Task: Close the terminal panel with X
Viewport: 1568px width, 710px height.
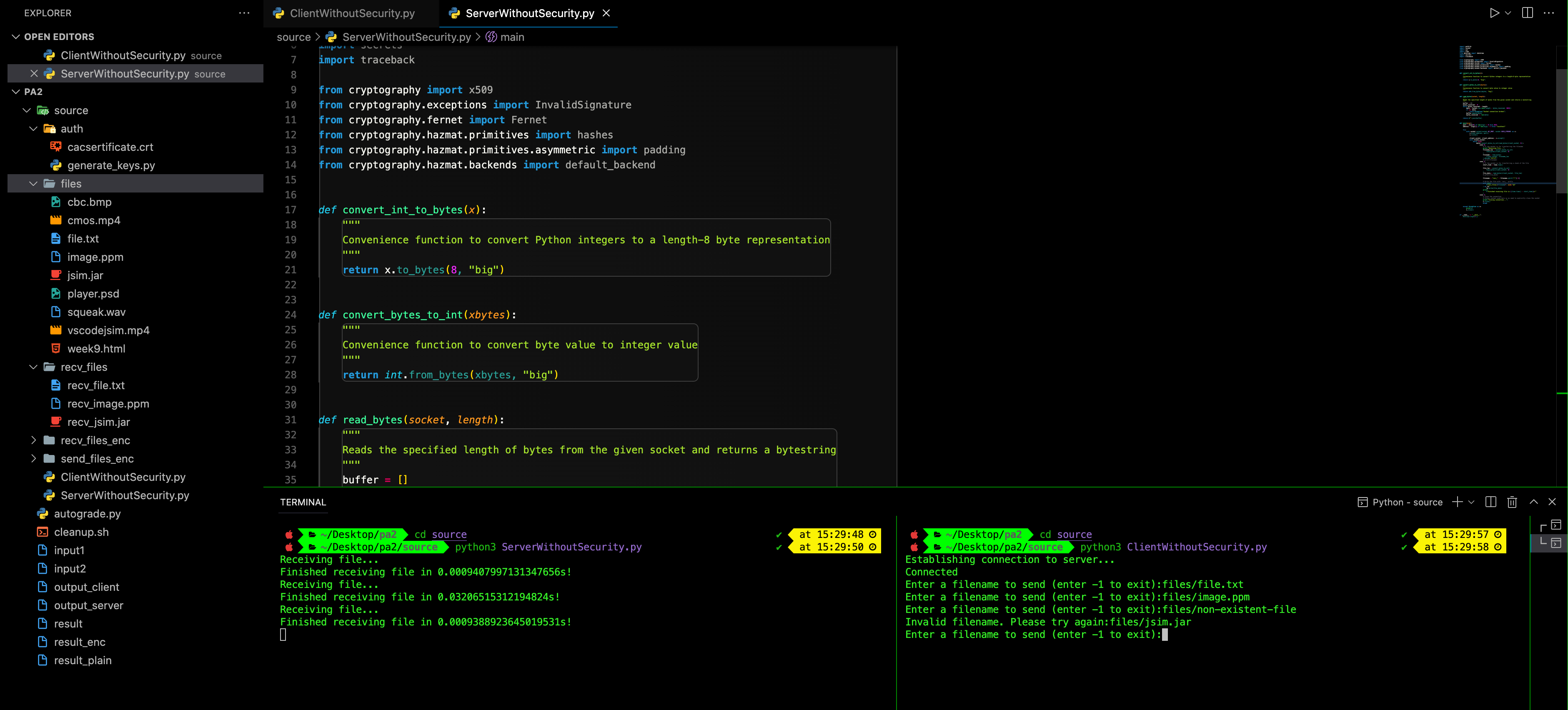Action: 1552,502
